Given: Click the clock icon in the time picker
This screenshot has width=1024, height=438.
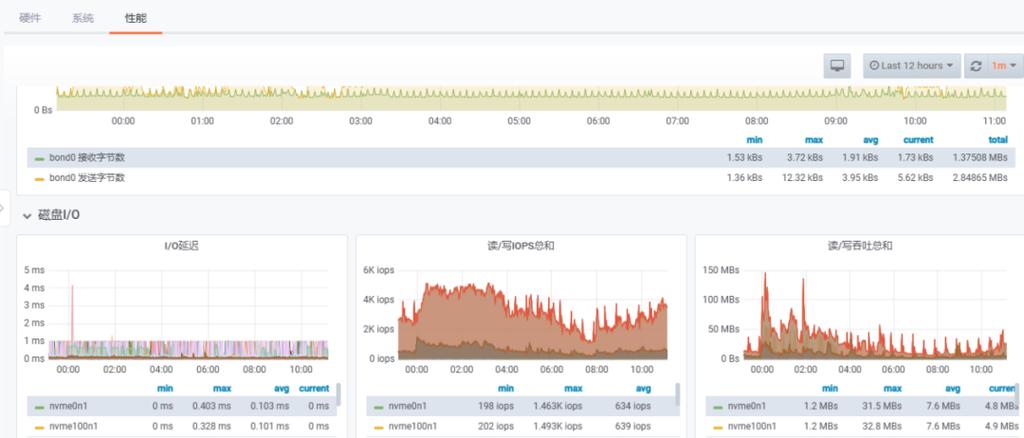Looking at the screenshot, I should pyautogui.click(x=874, y=66).
